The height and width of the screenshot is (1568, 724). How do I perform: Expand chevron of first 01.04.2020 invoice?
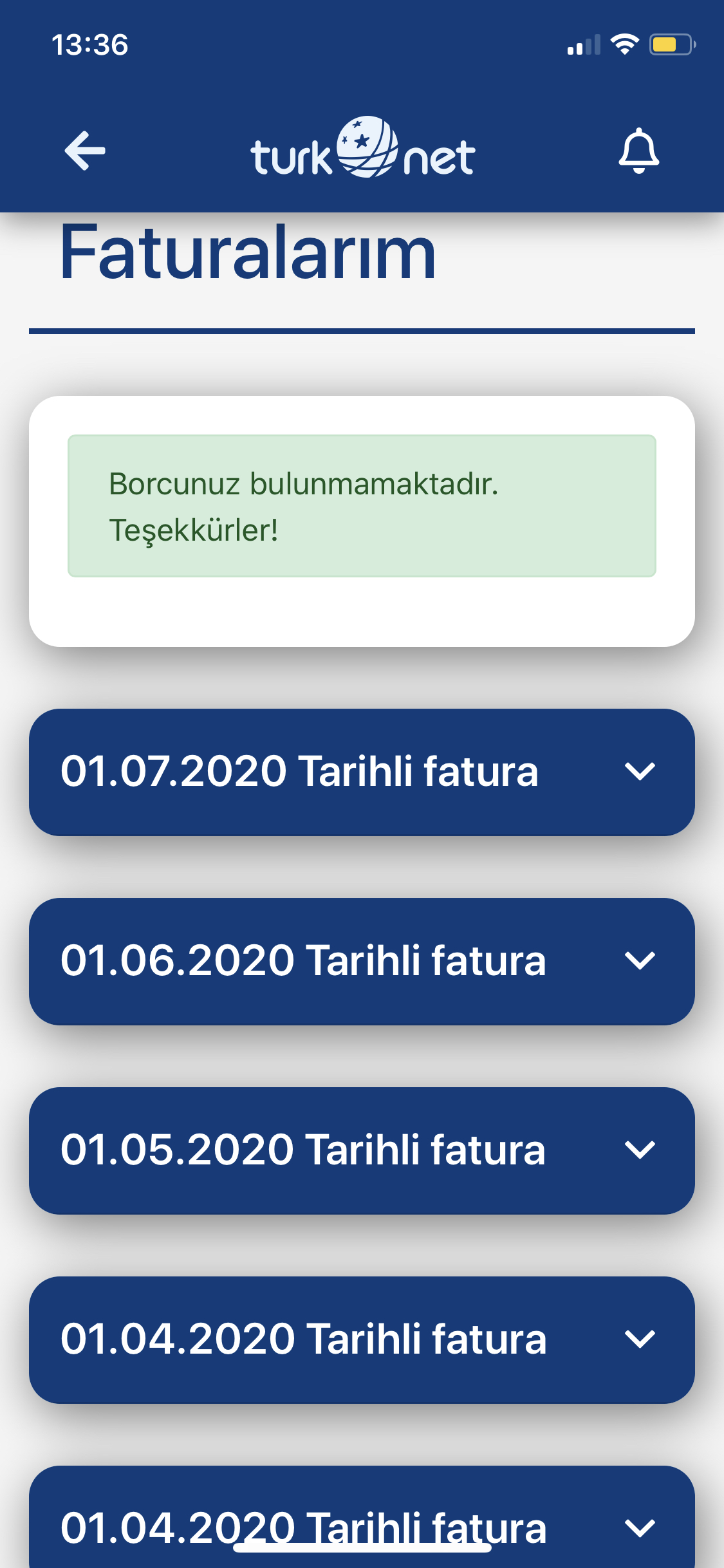tap(640, 1339)
